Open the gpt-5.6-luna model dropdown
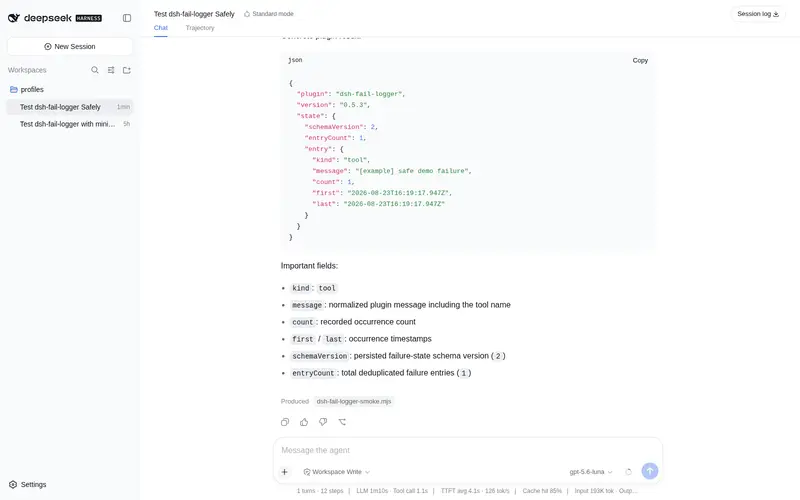The width and height of the screenshot is (800, 500). (591, 472)
